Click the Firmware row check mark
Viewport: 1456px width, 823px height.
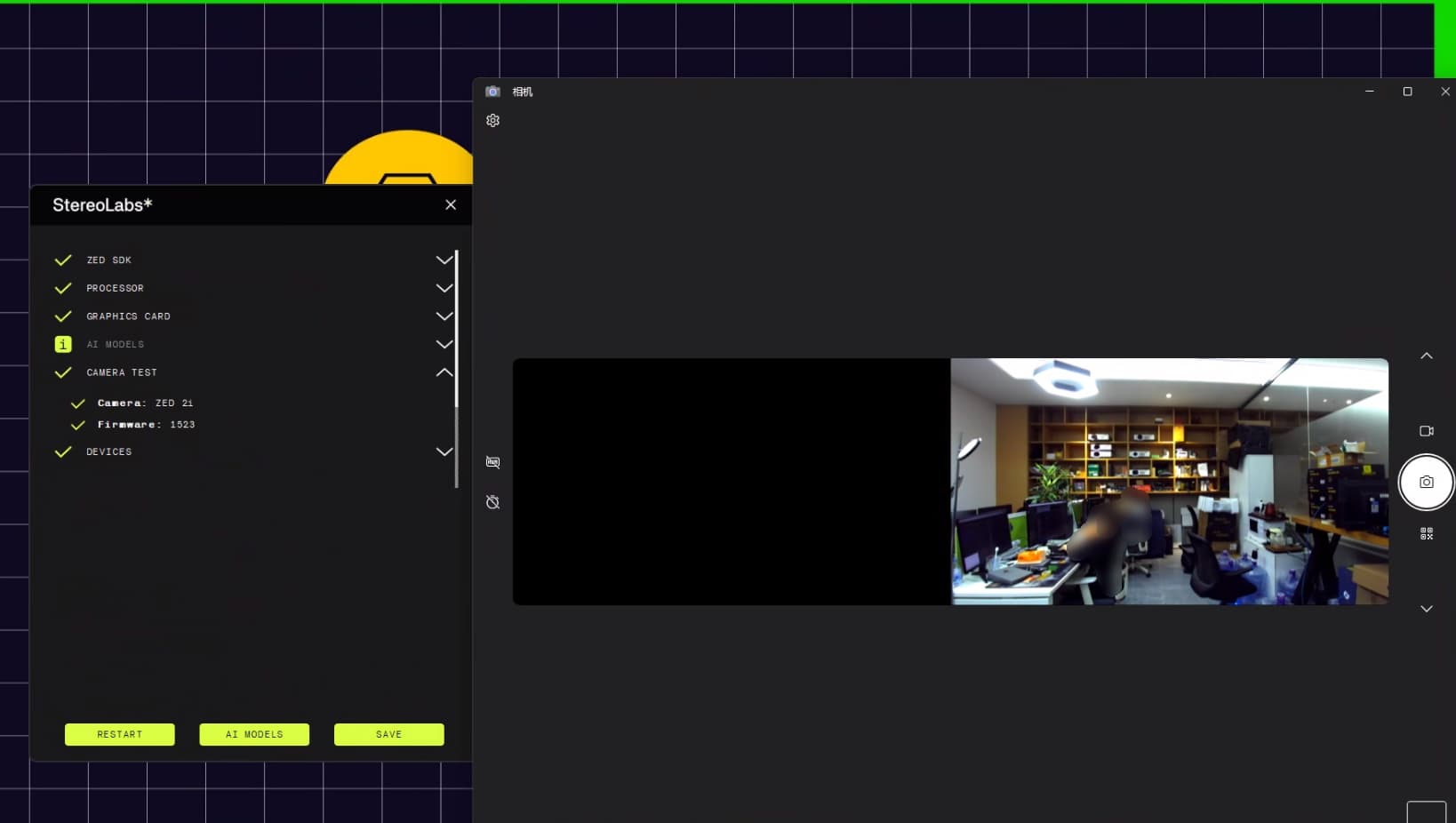tap(78, 425)
